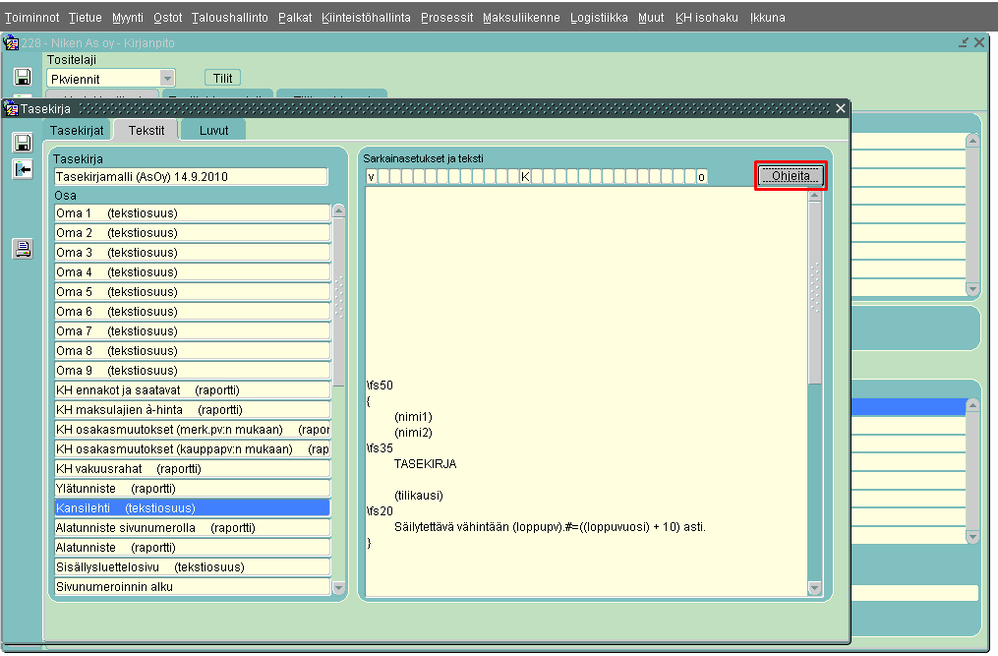The width and height of the screenshot is (998, 656).
Task: Select Oma 6 (tekstiosuus) row
Action: (192, 312)
